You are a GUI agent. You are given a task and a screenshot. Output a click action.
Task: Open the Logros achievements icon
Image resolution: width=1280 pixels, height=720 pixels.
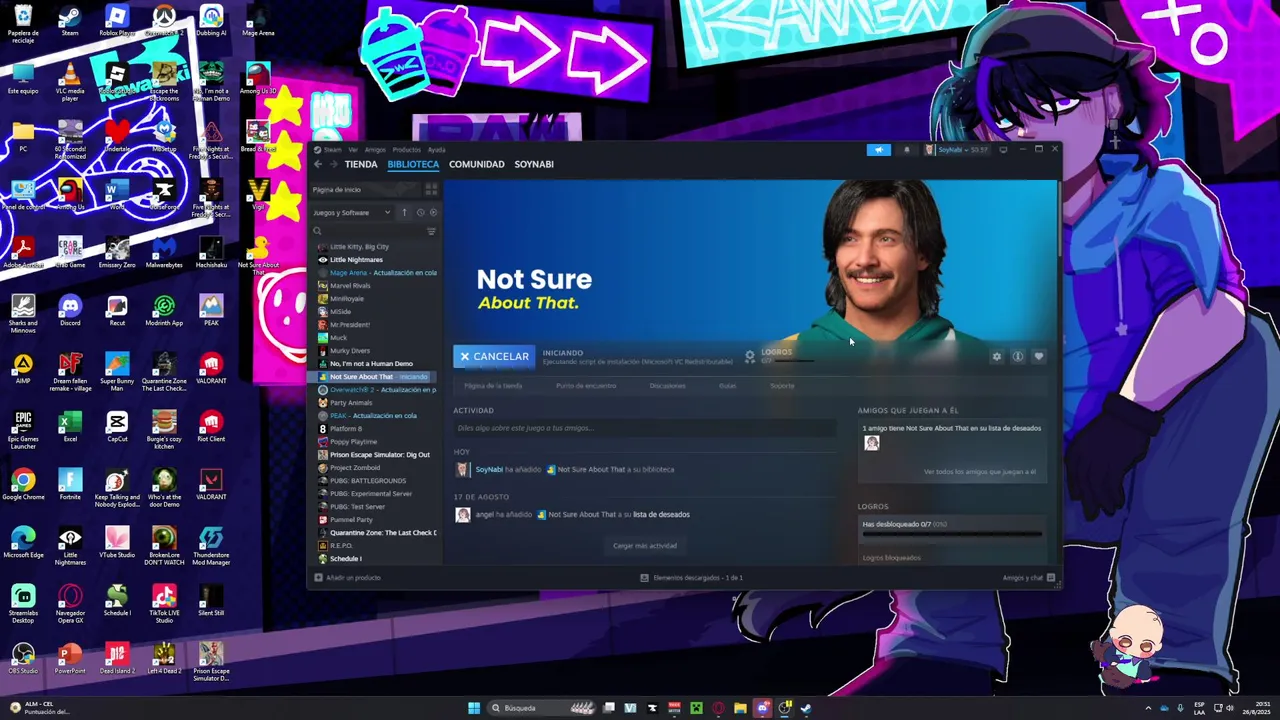click(750, 356)
